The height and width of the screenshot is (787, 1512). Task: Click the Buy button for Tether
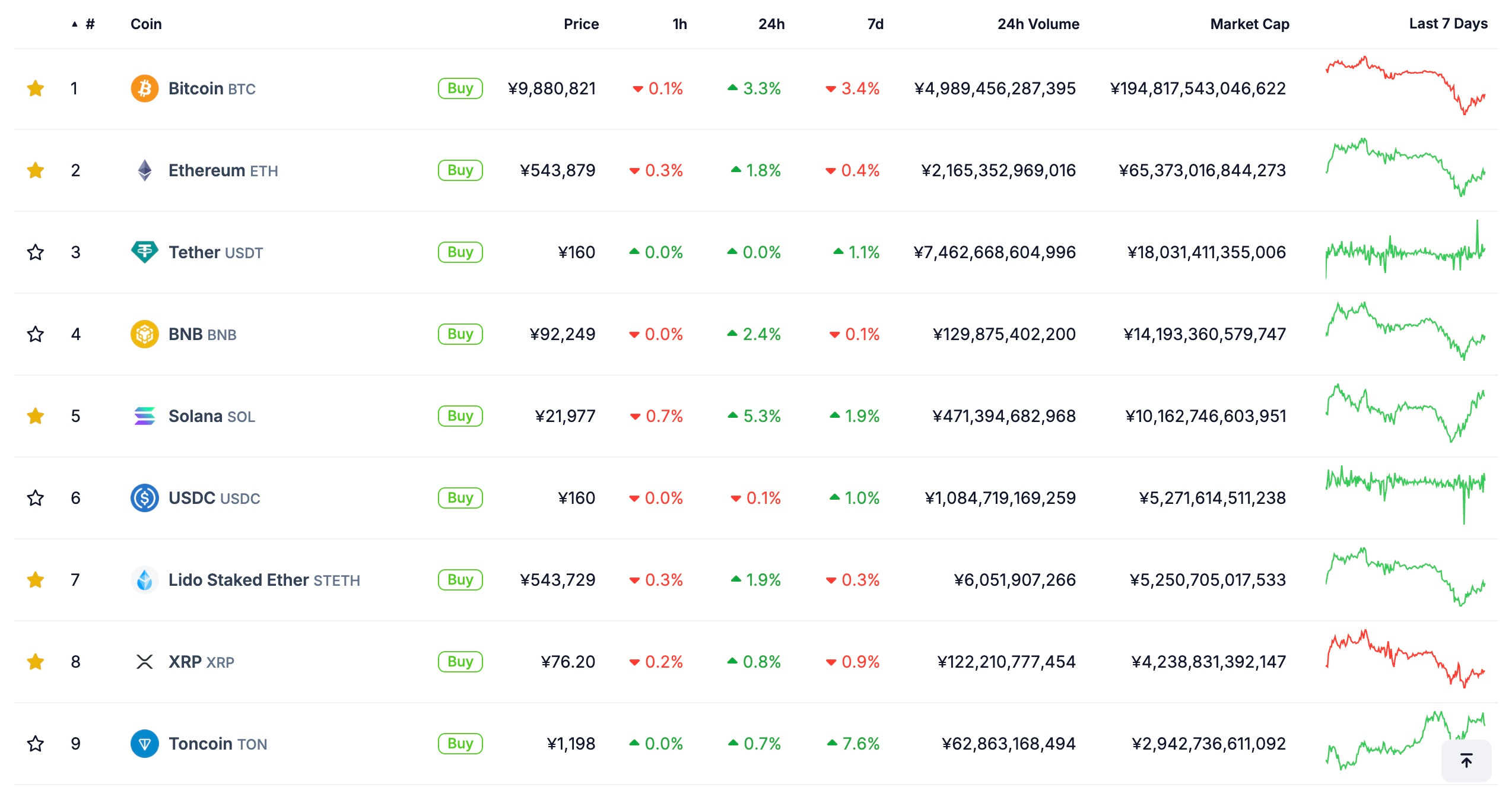click(460, 252)
